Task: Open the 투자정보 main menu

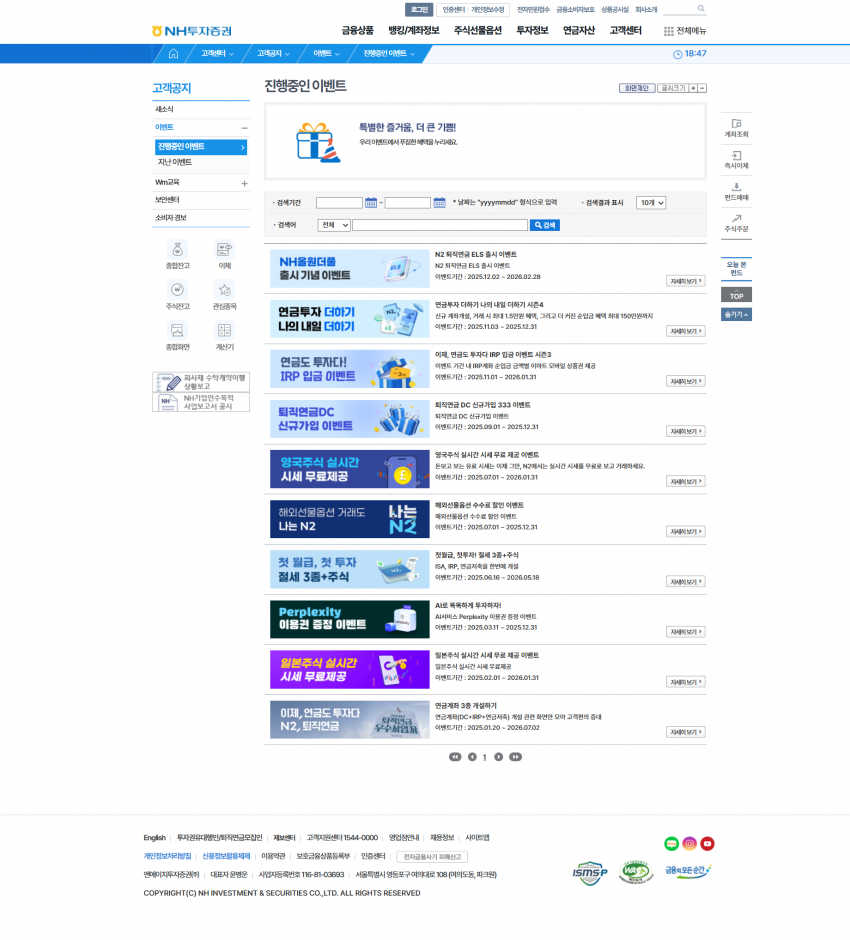Action: click(532, 30)
